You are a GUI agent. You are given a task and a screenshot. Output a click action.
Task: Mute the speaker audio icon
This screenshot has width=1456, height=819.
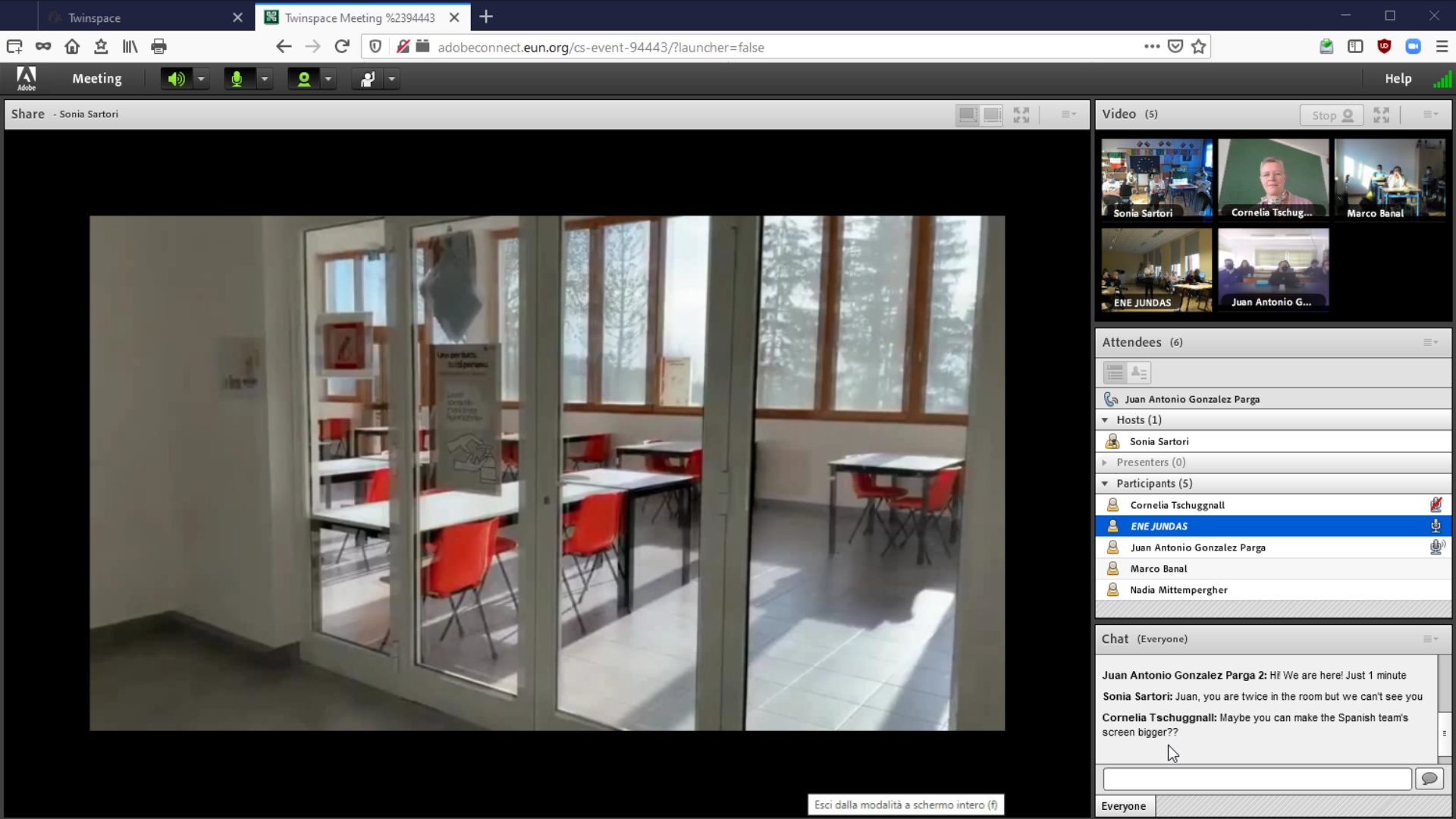(x=176, y=79)
